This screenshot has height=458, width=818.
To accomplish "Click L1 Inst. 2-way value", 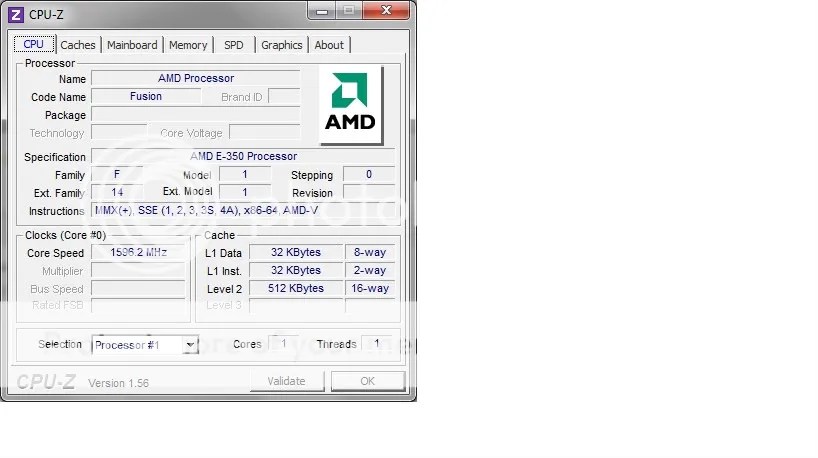I will (370, 270).
